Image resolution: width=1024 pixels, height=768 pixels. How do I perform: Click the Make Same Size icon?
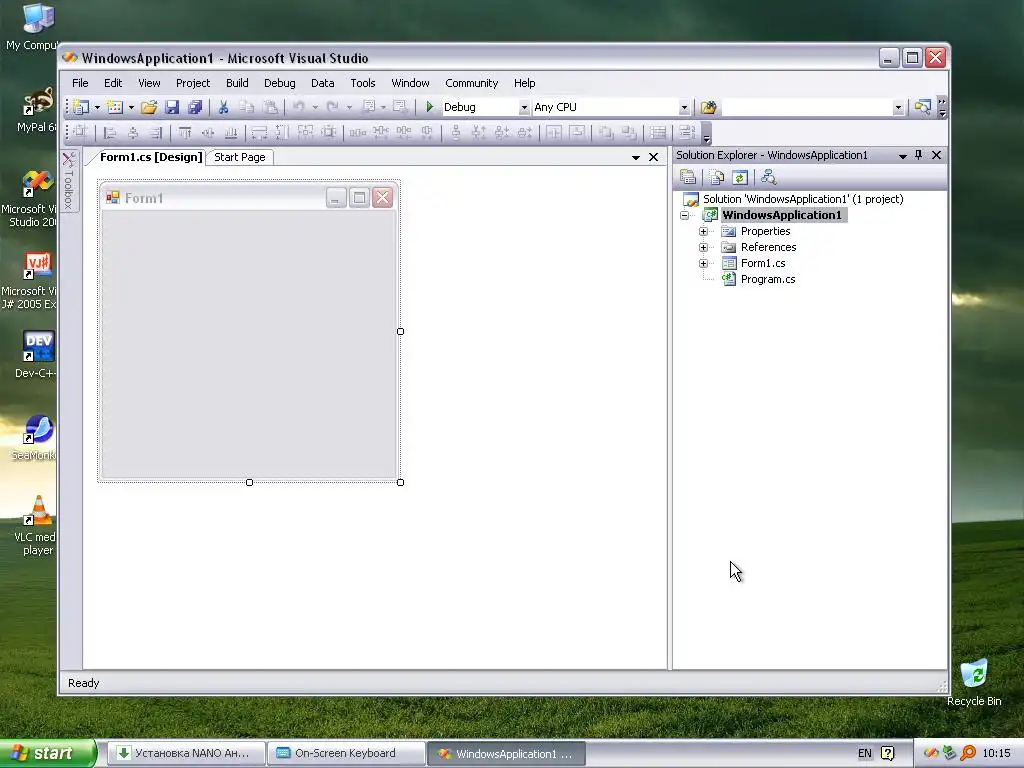305,133
